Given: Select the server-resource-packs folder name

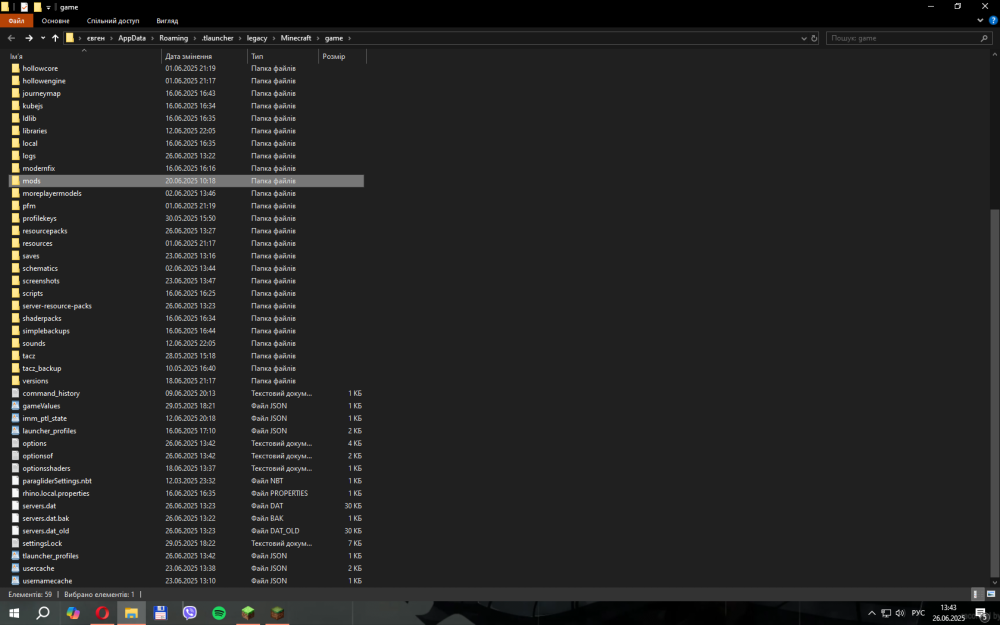Looking at the screenshot, I should click(x=57, y=306).
